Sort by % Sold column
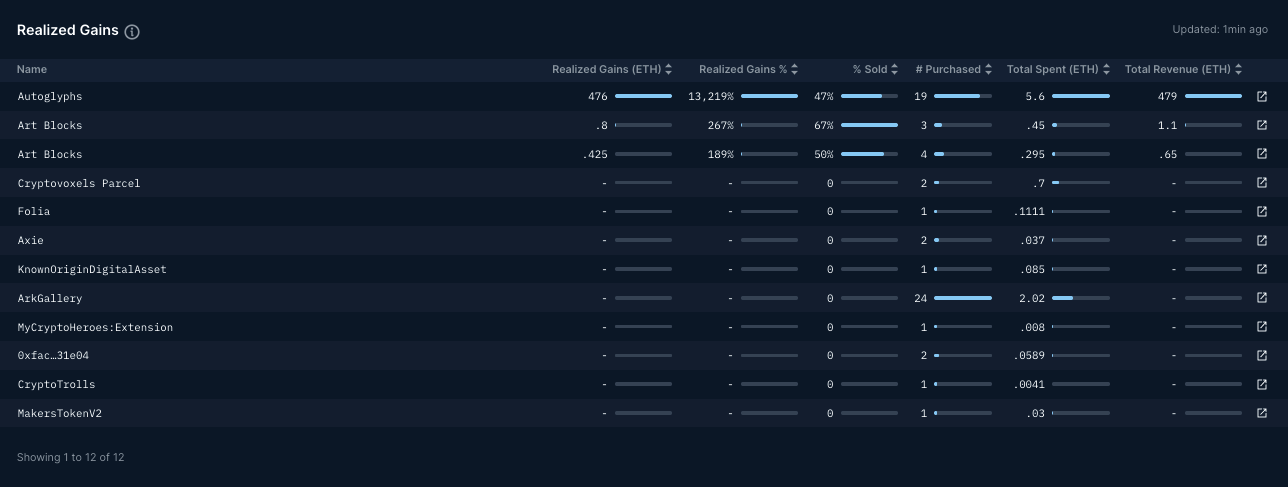The width and height of the screenshot is (1288, 487). point(876,70)
